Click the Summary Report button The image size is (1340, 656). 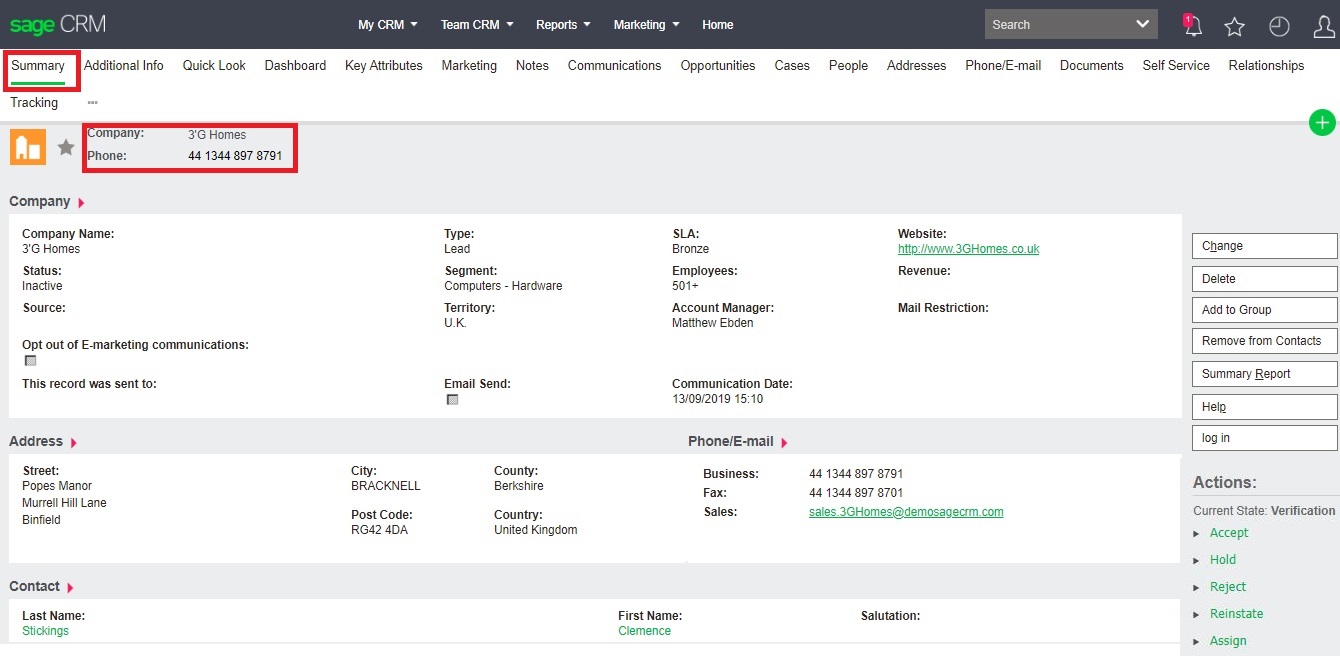(1264, 374)
